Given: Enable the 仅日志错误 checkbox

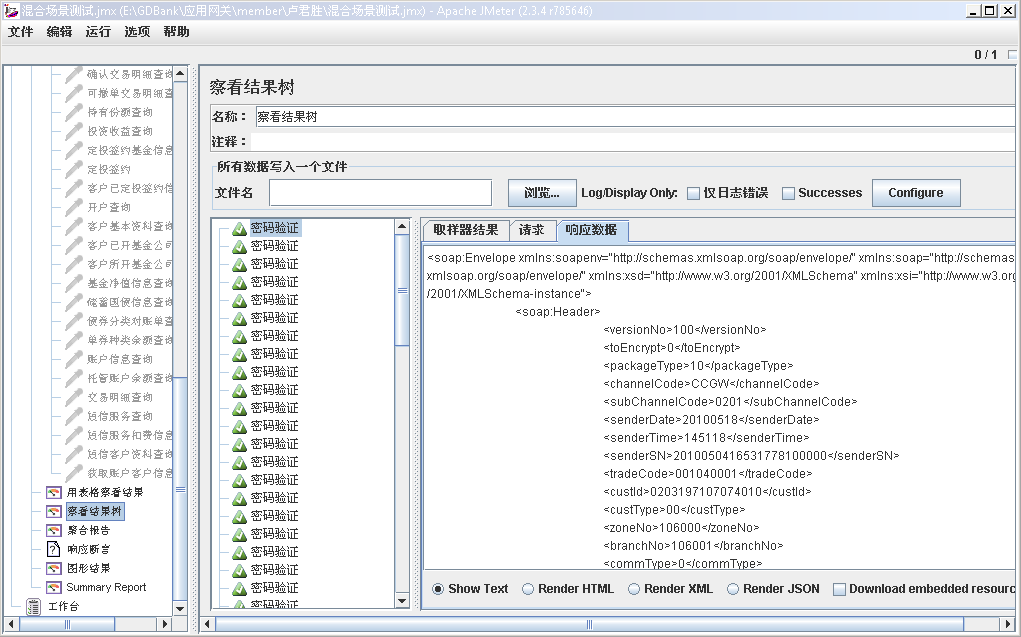Looking at the screenshot, I should click(x=690, y=192).
